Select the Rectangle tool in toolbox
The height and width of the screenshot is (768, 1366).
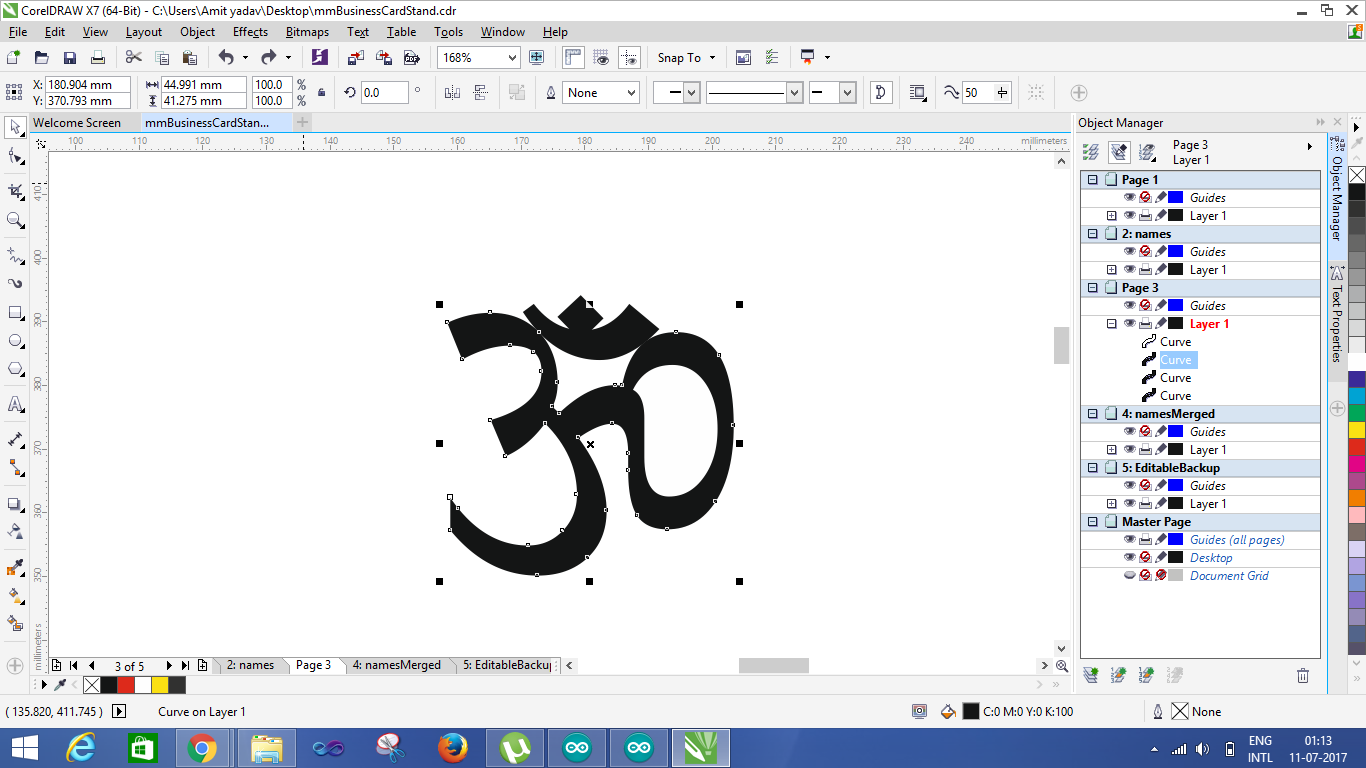coord(15,312)
